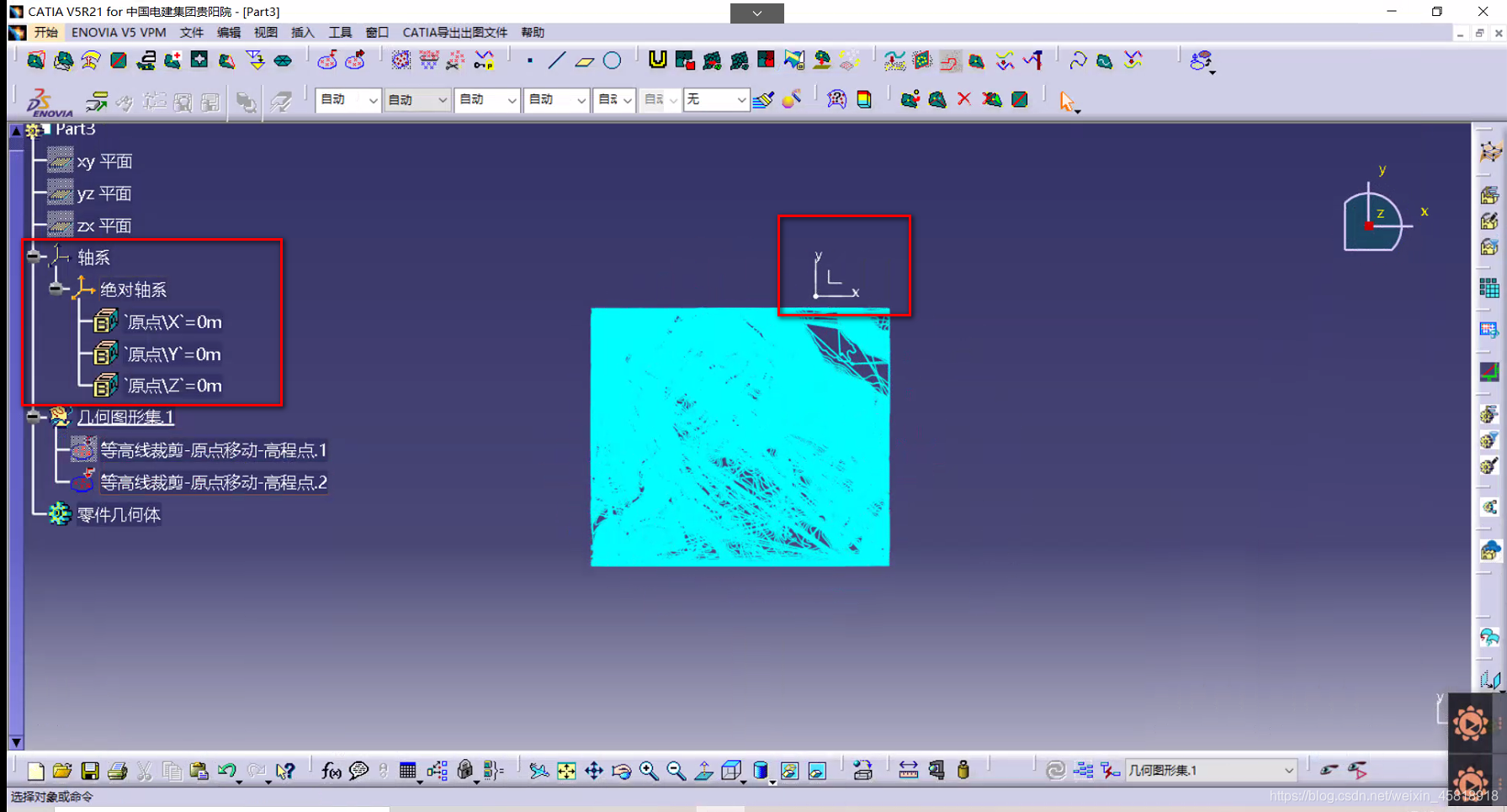
Task: Open the 无 dropdown in toolbar
Action: click(740, 100)
